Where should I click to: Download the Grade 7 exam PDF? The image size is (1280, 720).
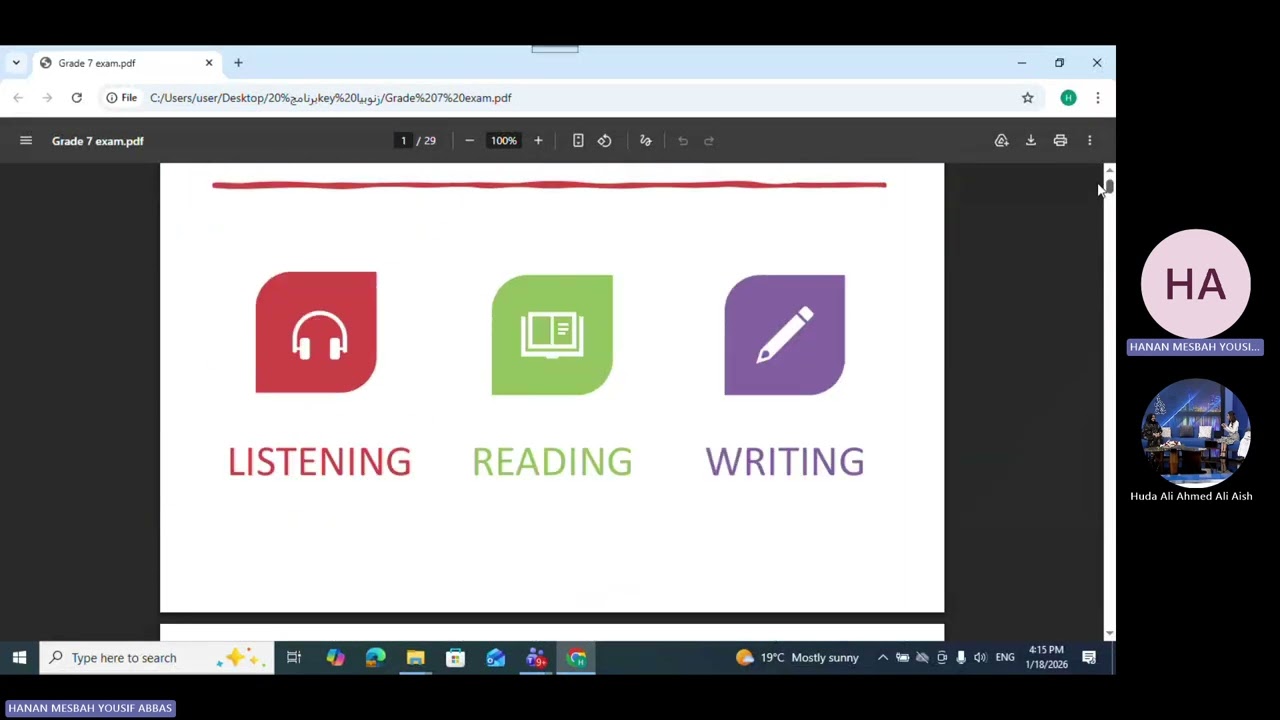click(x=1031, y=141)
